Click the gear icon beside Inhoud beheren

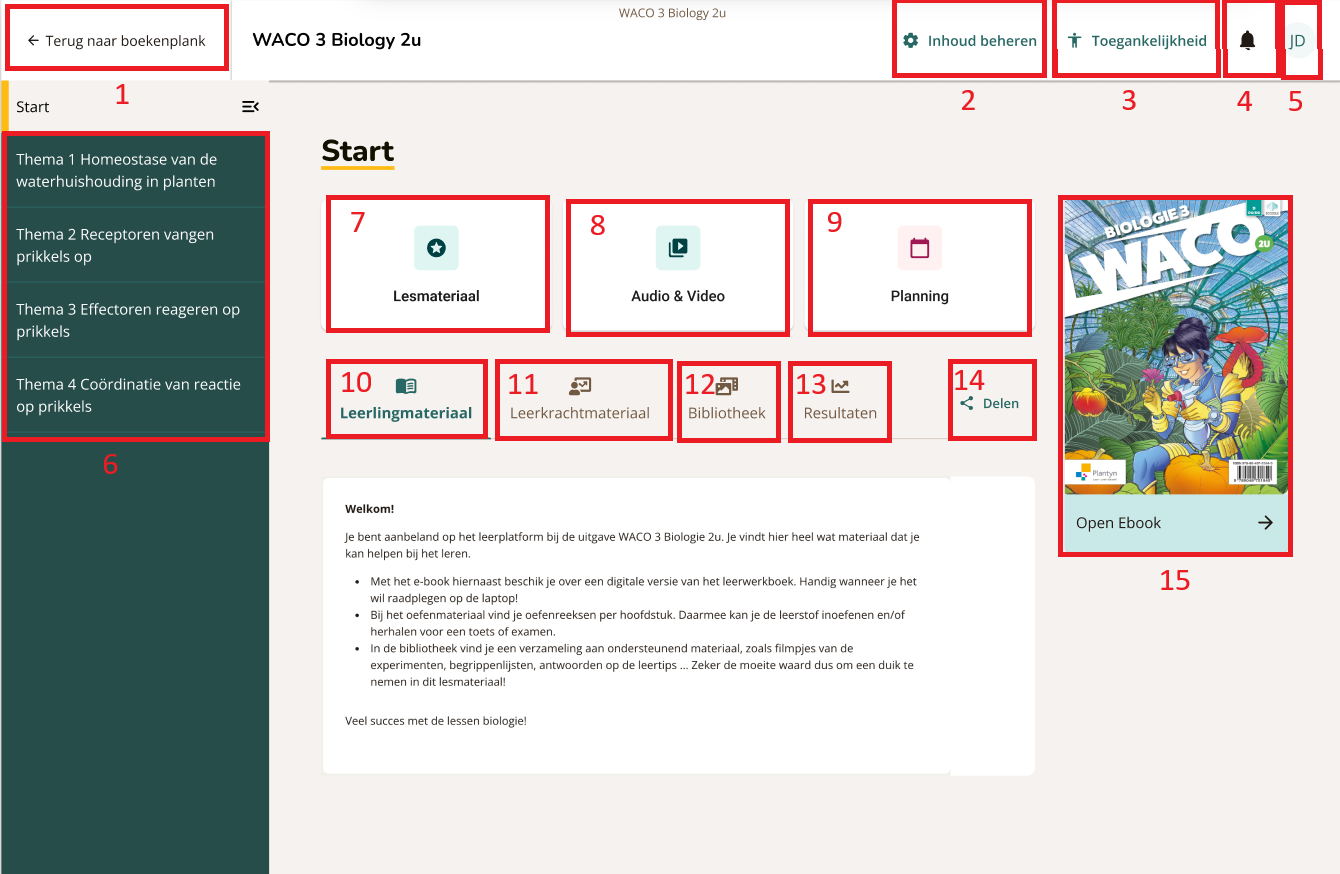[x=910, y=41]
